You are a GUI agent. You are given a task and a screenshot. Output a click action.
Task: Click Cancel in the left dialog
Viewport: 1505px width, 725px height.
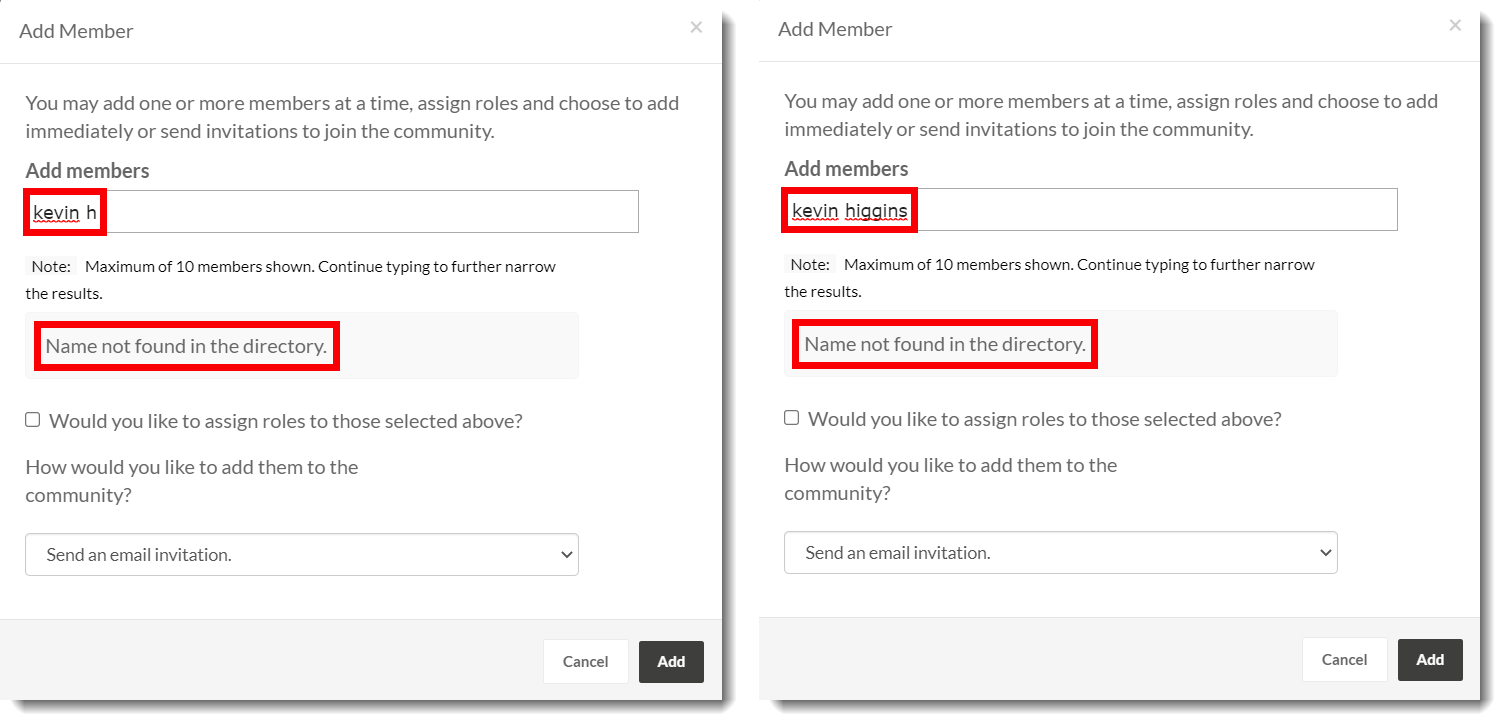(x=586, y=662)
